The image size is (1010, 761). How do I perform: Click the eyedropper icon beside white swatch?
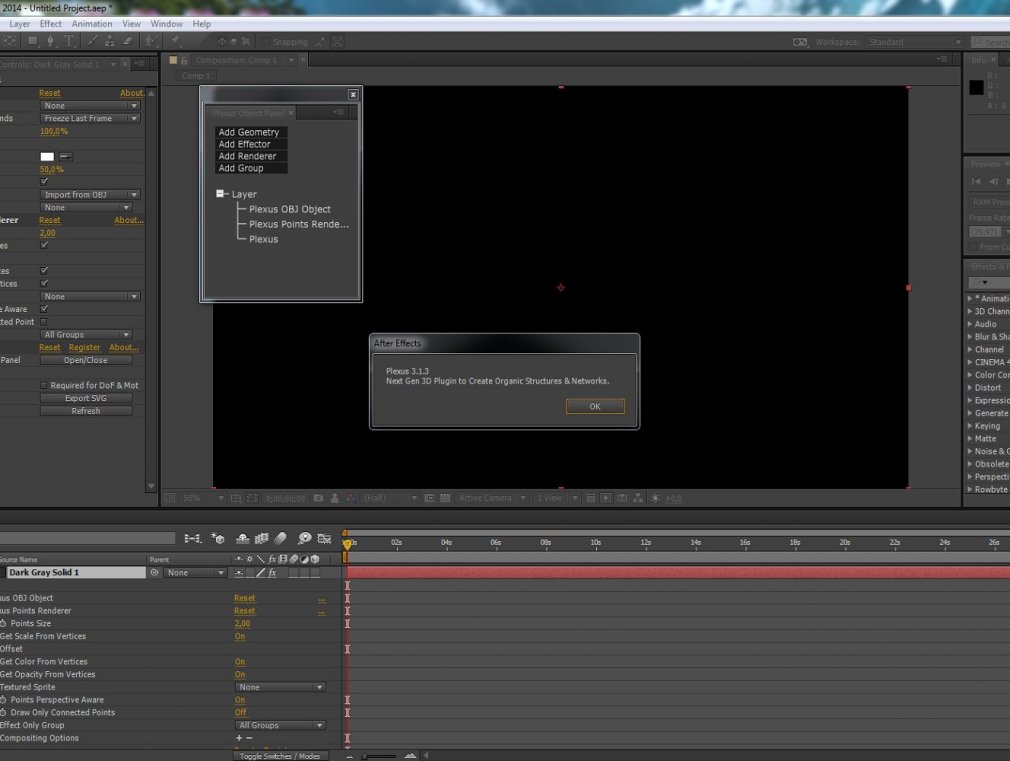(66, 156)
